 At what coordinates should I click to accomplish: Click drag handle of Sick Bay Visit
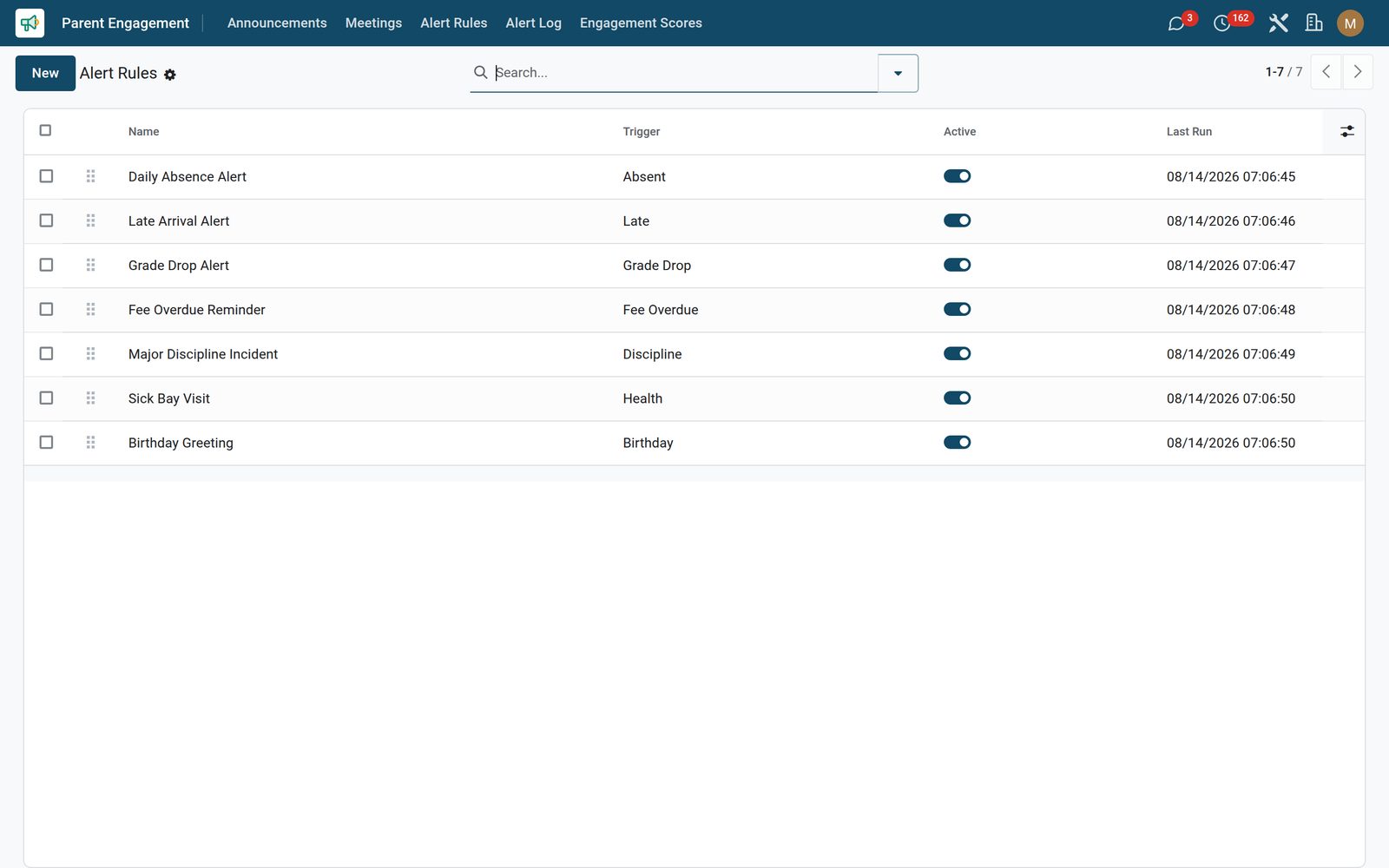(90, 398)
